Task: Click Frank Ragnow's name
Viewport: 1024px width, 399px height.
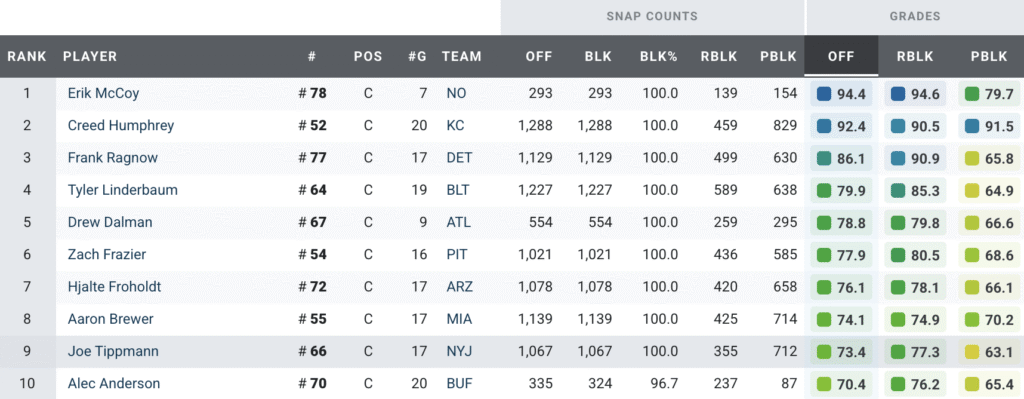Action: pos(112,158)
